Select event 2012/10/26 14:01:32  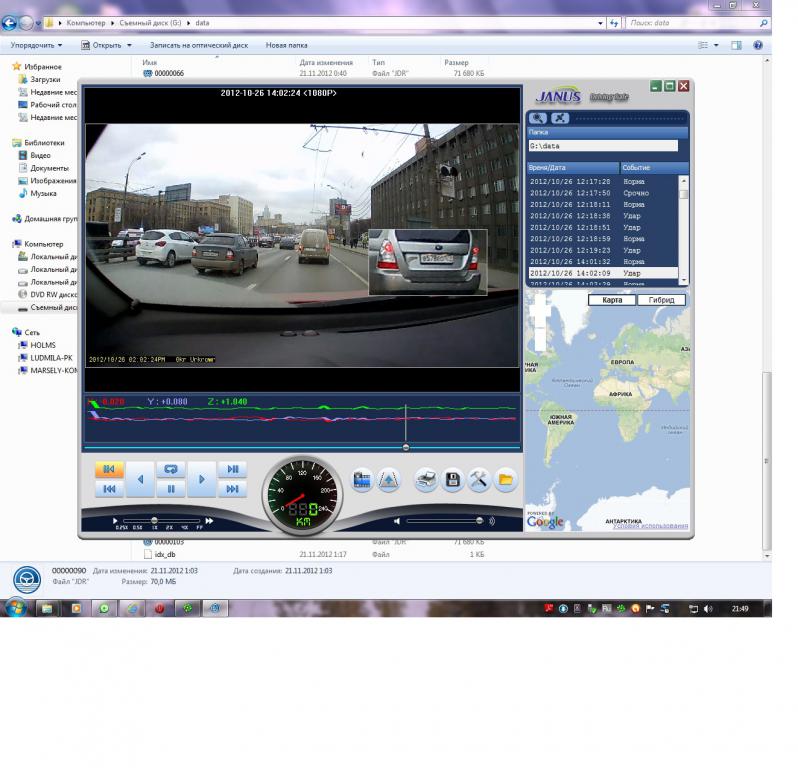(x=603, y=262)
